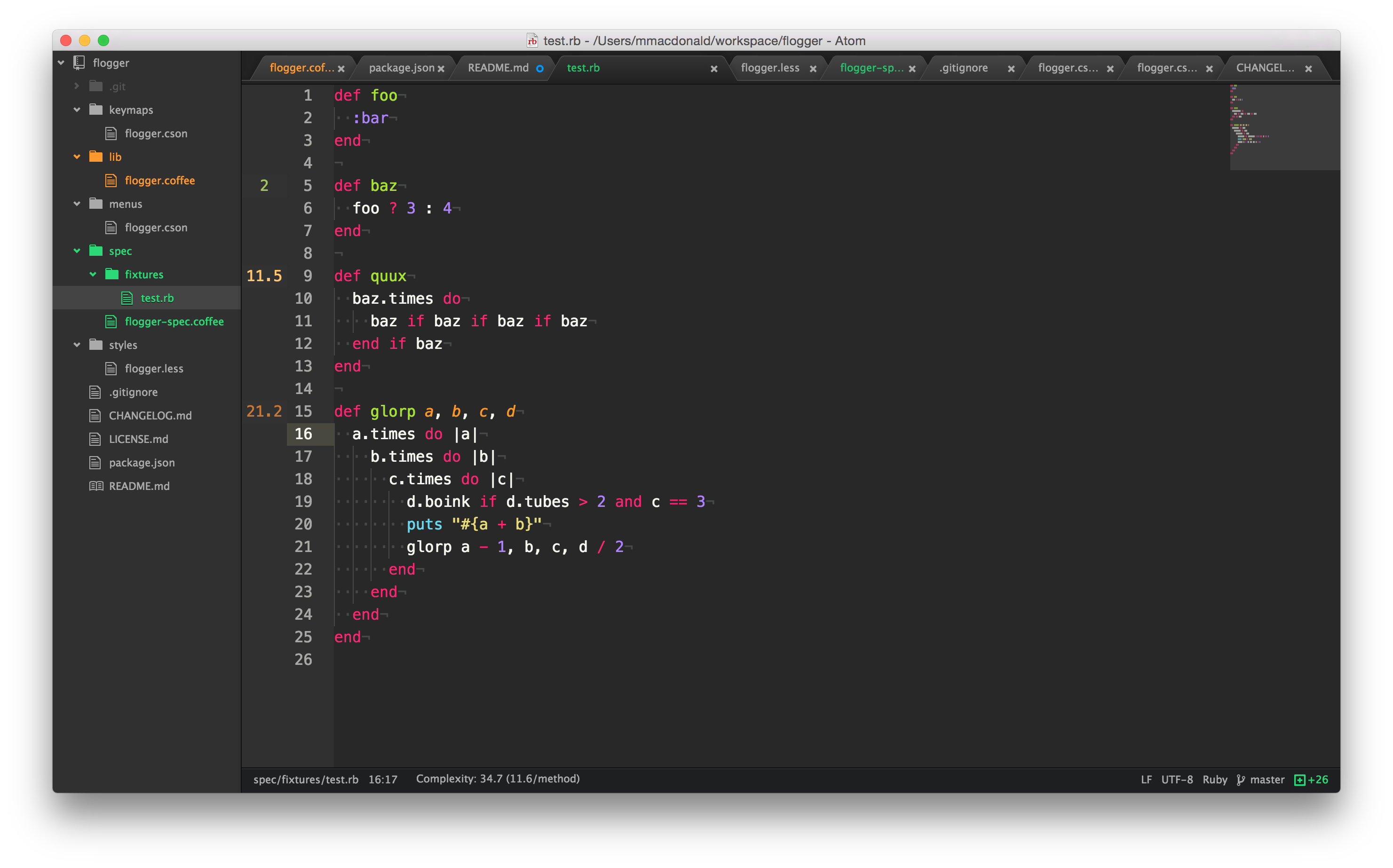Collapse the styles folder chevron
1393x868 pixels.
77,345
